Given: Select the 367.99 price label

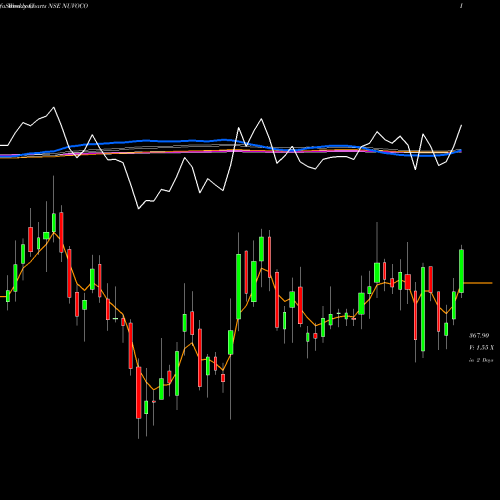Looking at the screenshot, I should click(479, 335).
